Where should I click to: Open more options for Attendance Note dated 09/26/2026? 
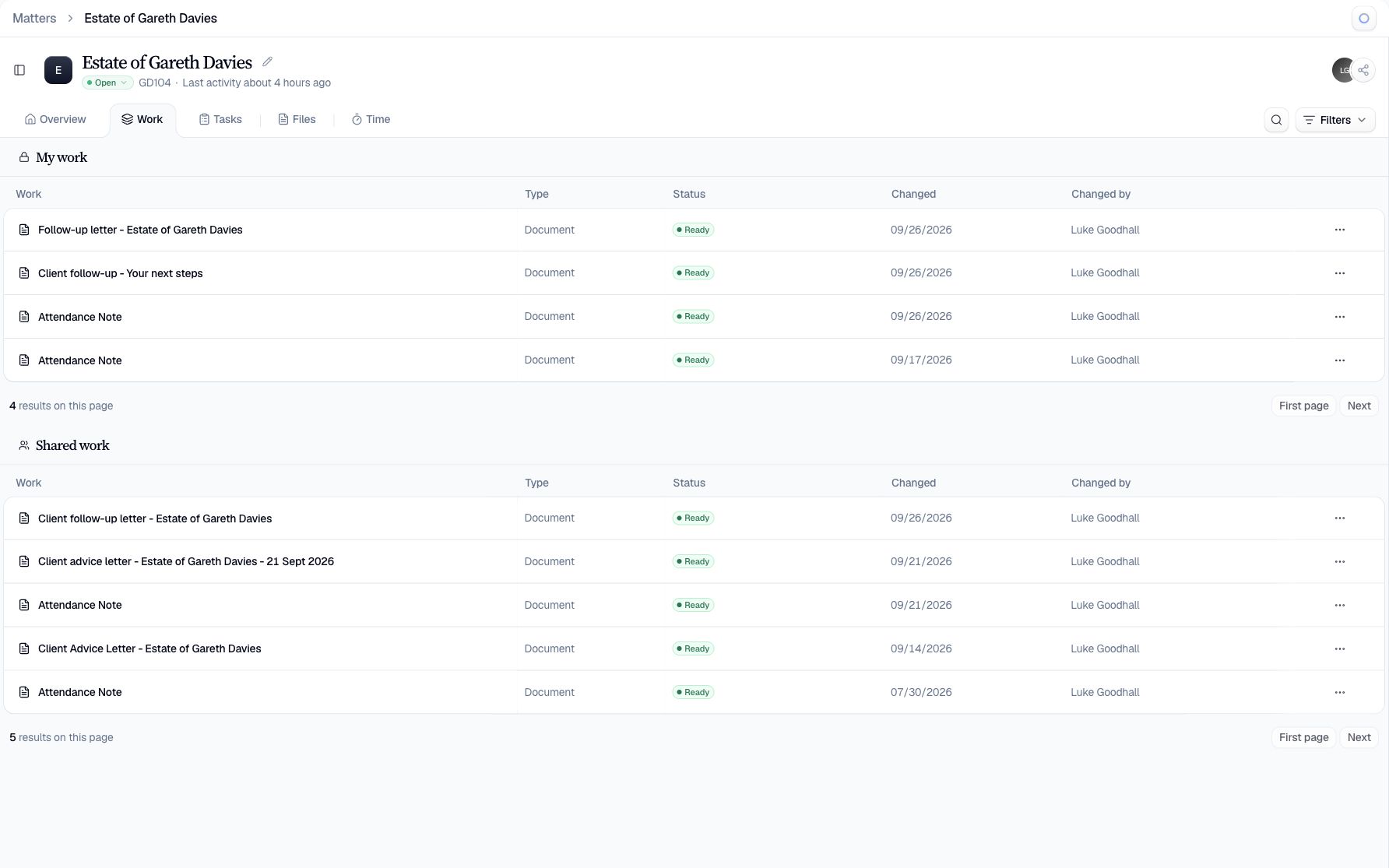tap(1340, 317)
